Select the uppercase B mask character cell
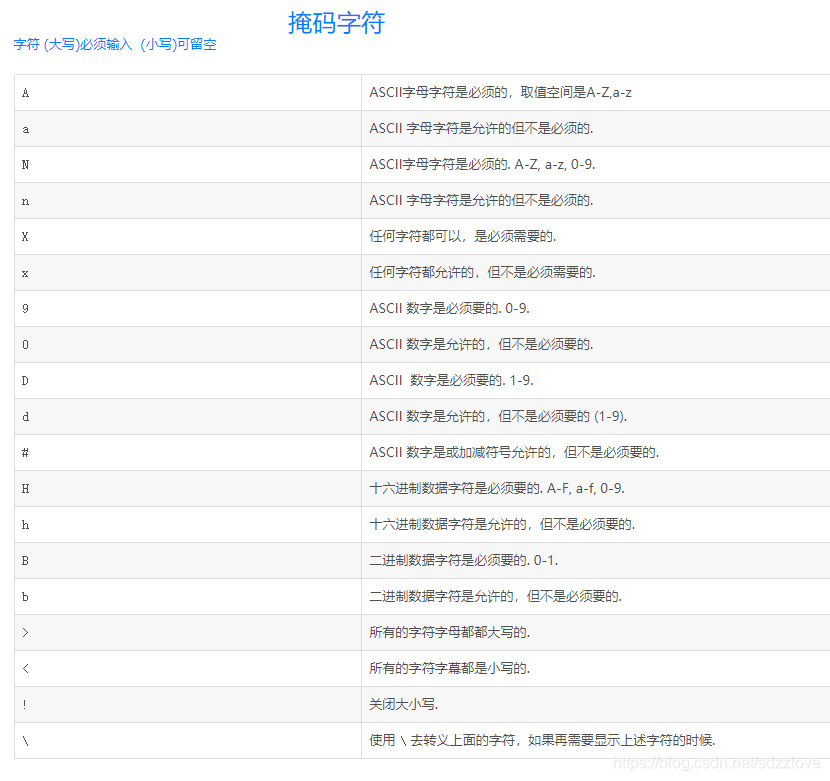The image size is (830, 781). (188, 561)
